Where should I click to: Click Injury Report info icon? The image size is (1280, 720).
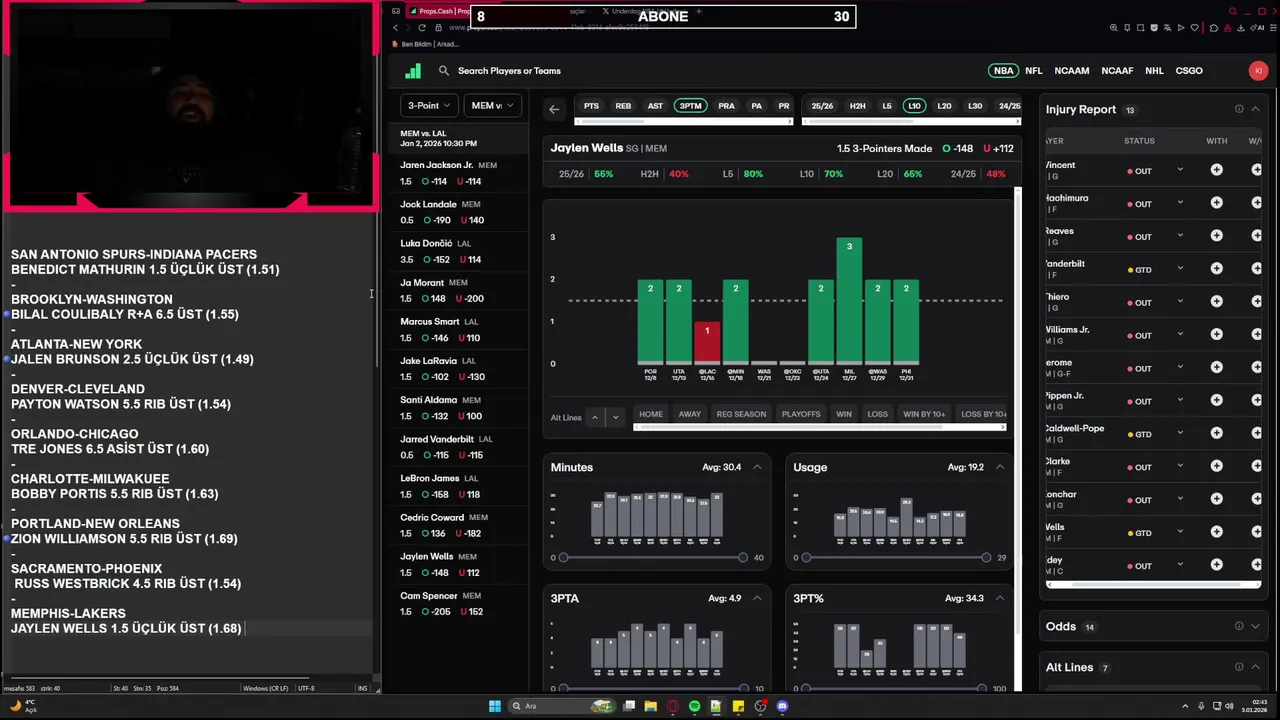[1239, 109]
